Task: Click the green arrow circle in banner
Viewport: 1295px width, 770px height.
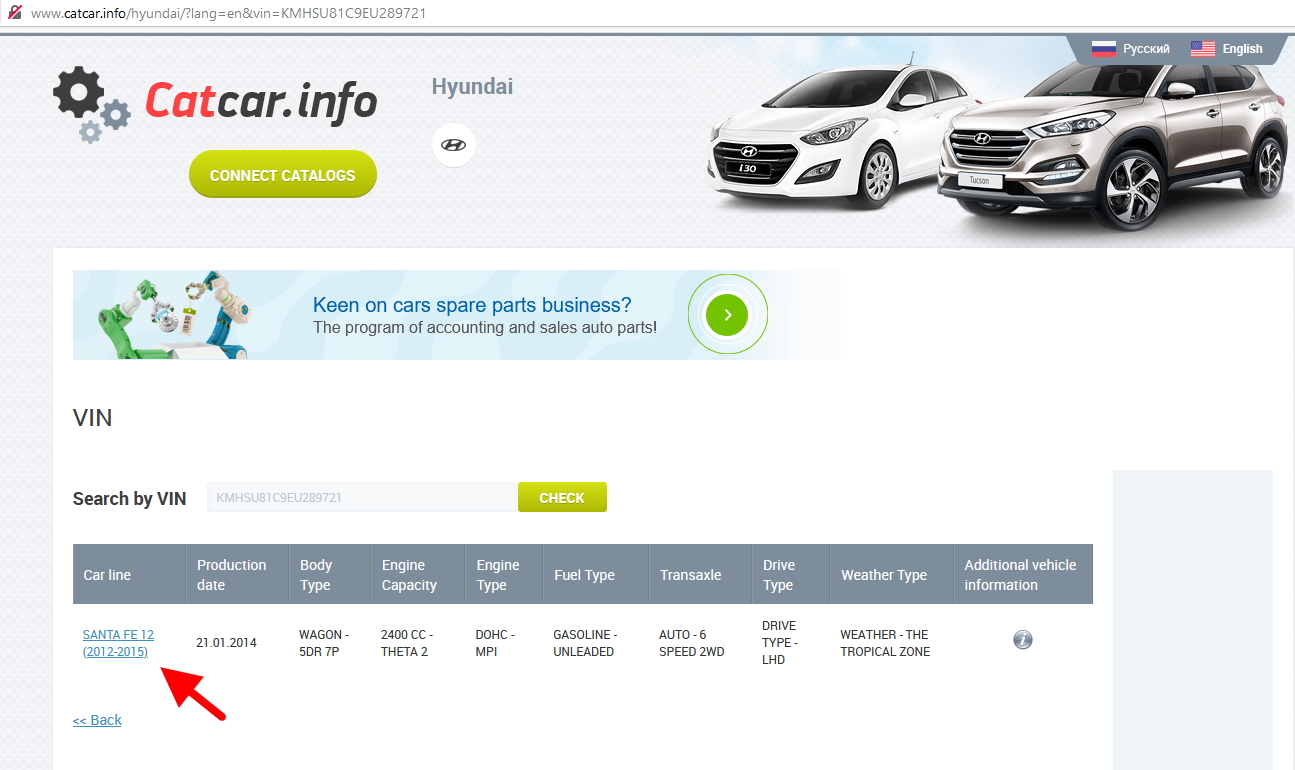Action: [727, 315]
